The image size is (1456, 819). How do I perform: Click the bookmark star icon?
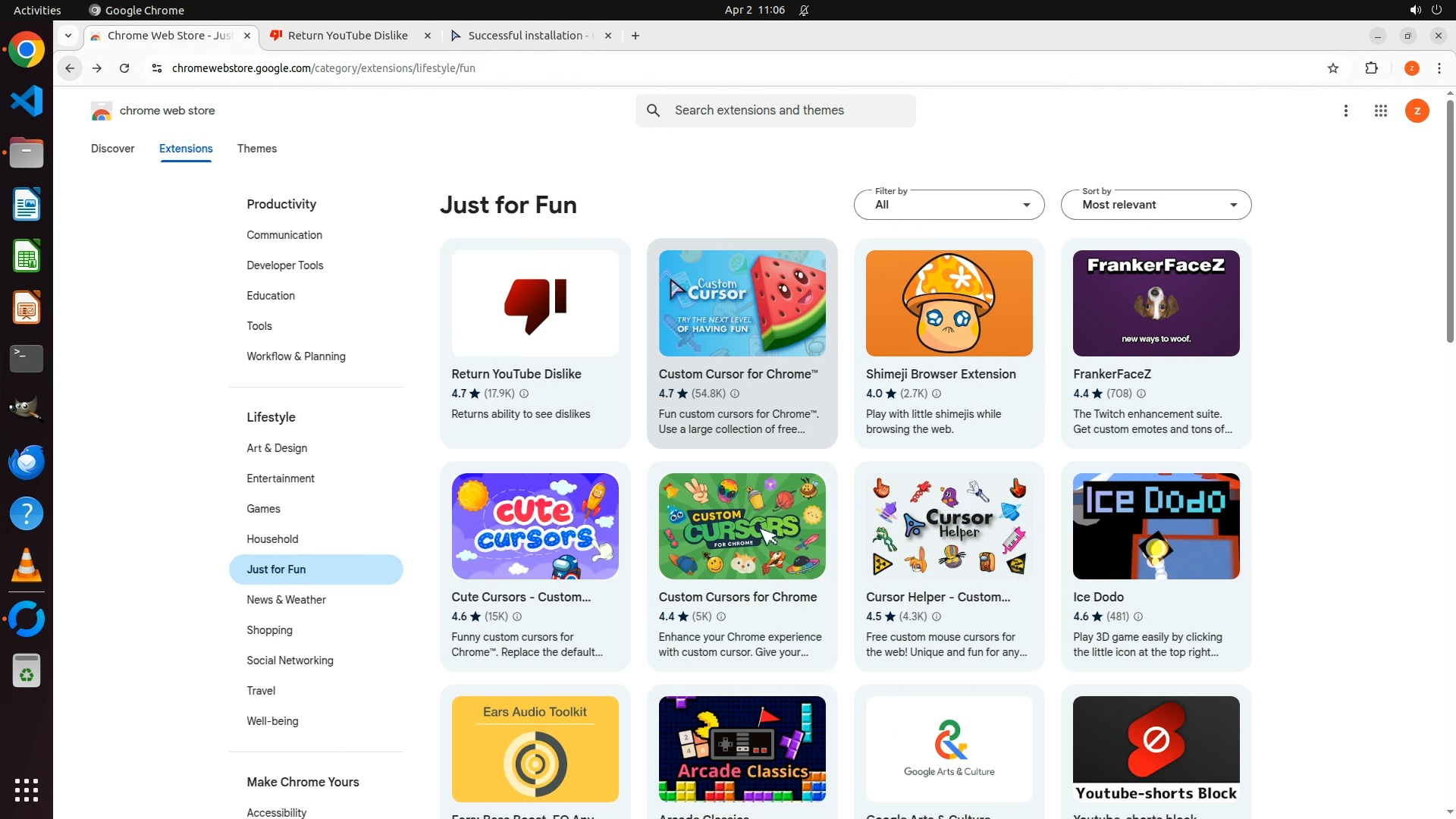(x=1333, y=68)
